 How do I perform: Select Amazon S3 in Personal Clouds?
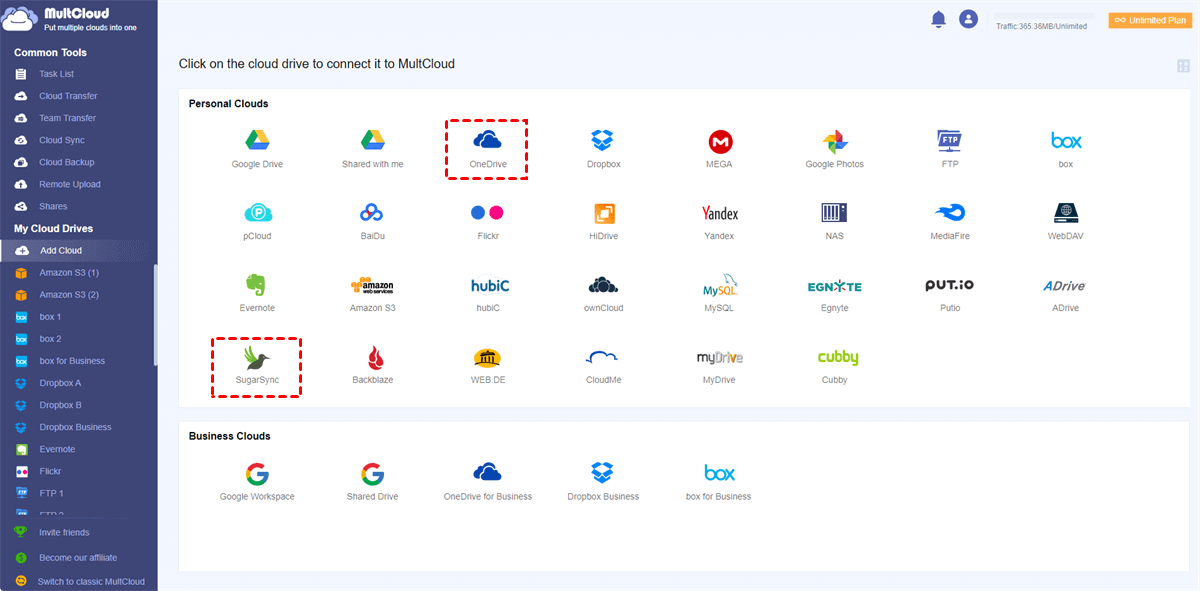click(373, 293)
